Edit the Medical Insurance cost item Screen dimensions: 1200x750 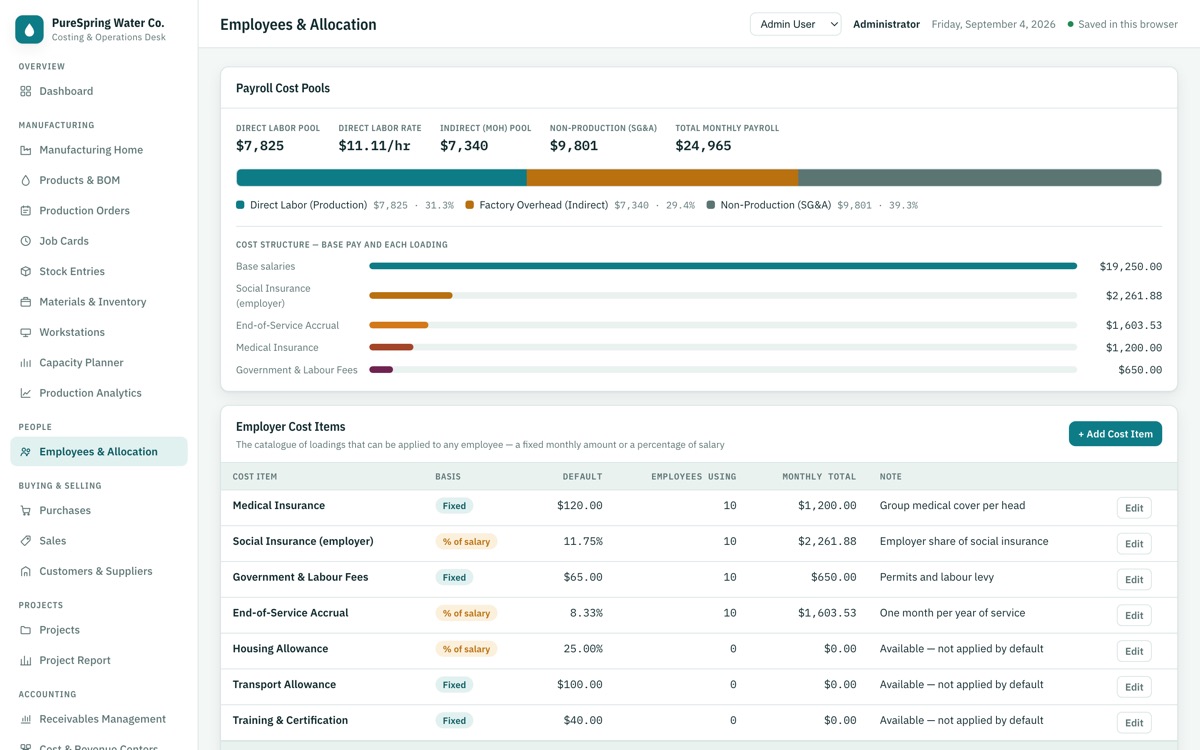pyautogui.click(x=1134, y=508)
